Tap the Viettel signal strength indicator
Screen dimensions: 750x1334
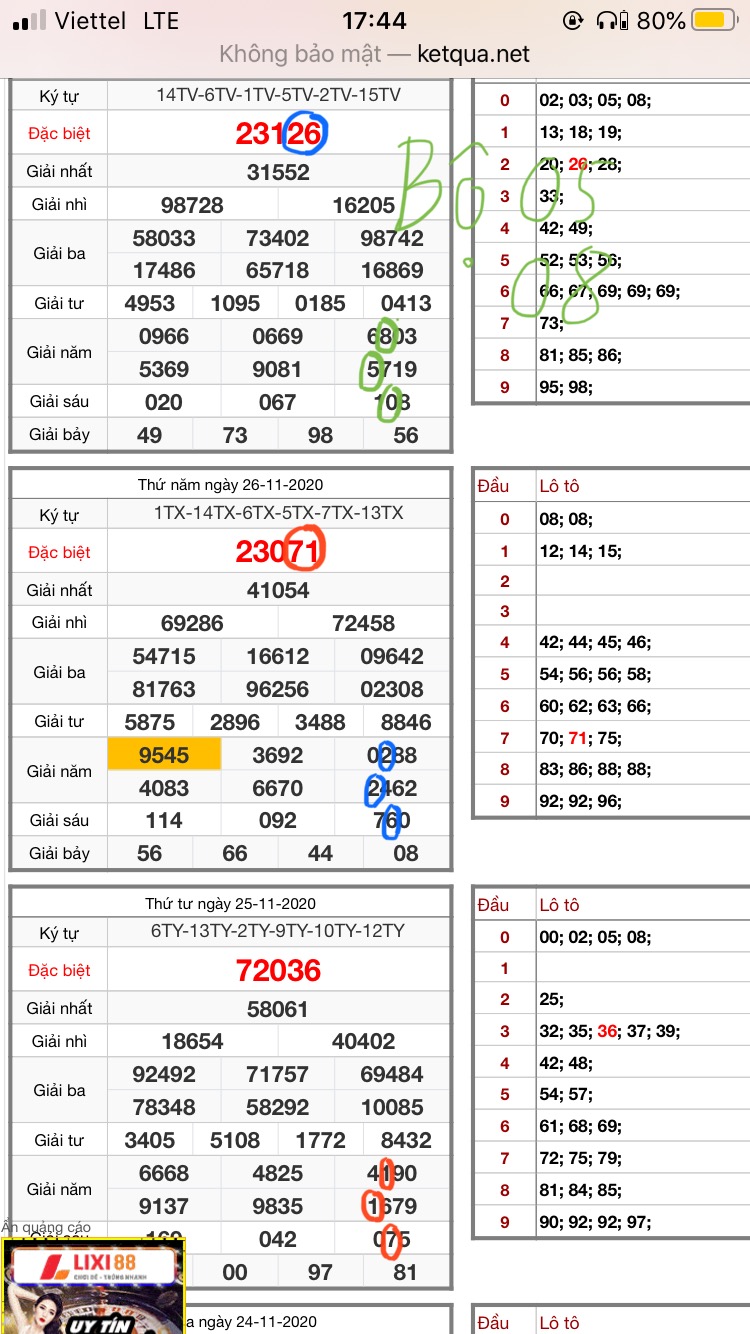pyautogui.click(x=29, y=20)
